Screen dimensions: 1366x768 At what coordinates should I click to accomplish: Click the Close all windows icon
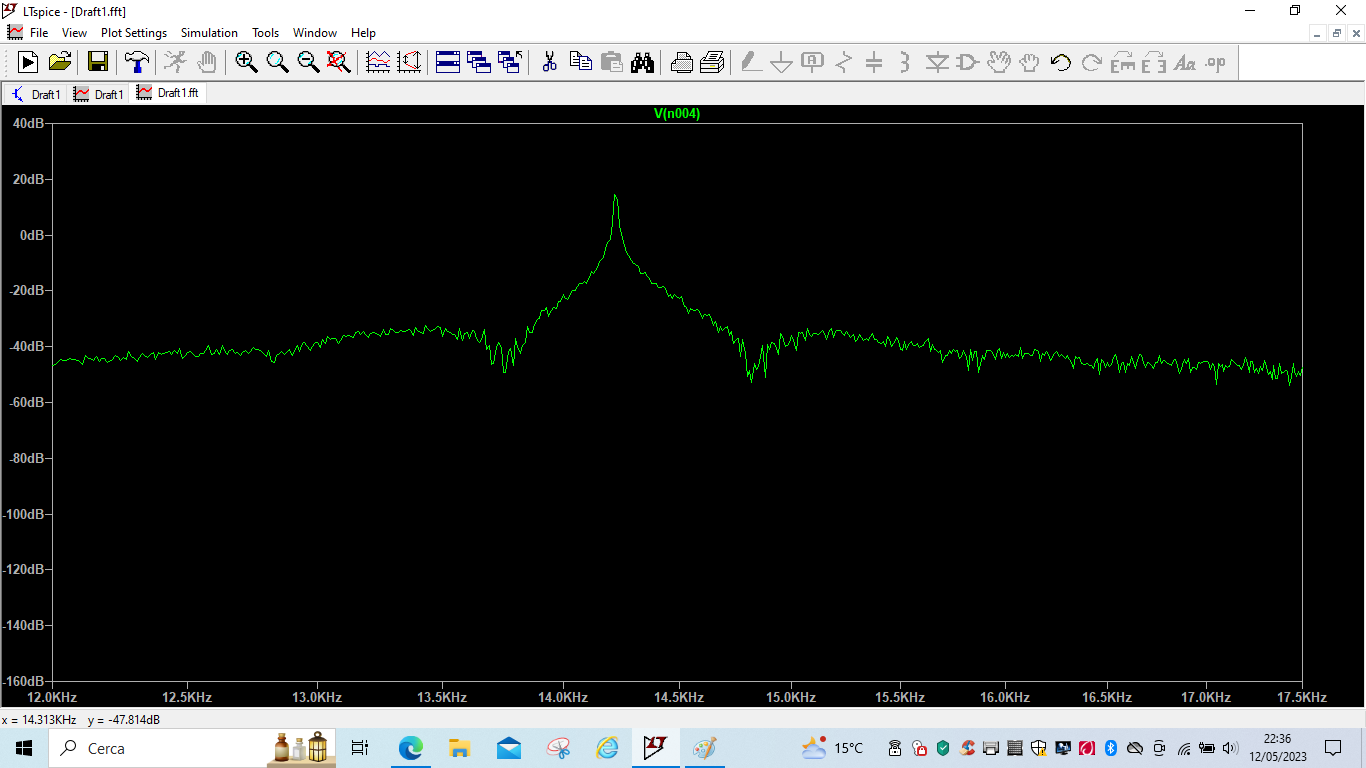510,62
